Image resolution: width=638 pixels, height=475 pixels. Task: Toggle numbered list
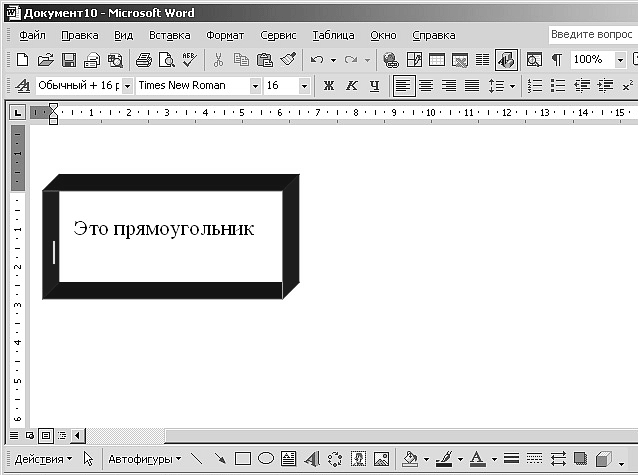[535, 85]
